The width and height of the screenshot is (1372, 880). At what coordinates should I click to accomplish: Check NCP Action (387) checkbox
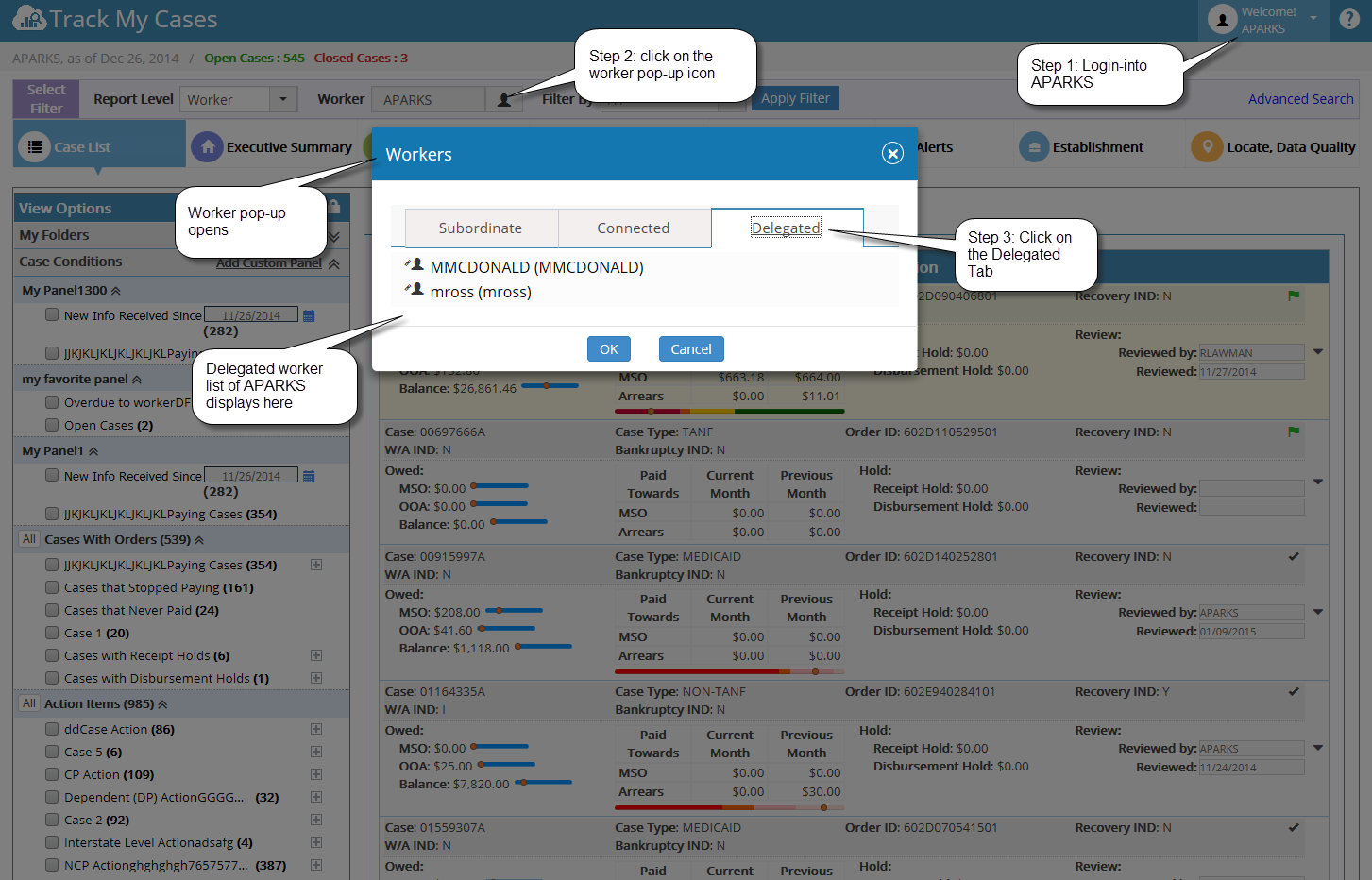point(52,865)
